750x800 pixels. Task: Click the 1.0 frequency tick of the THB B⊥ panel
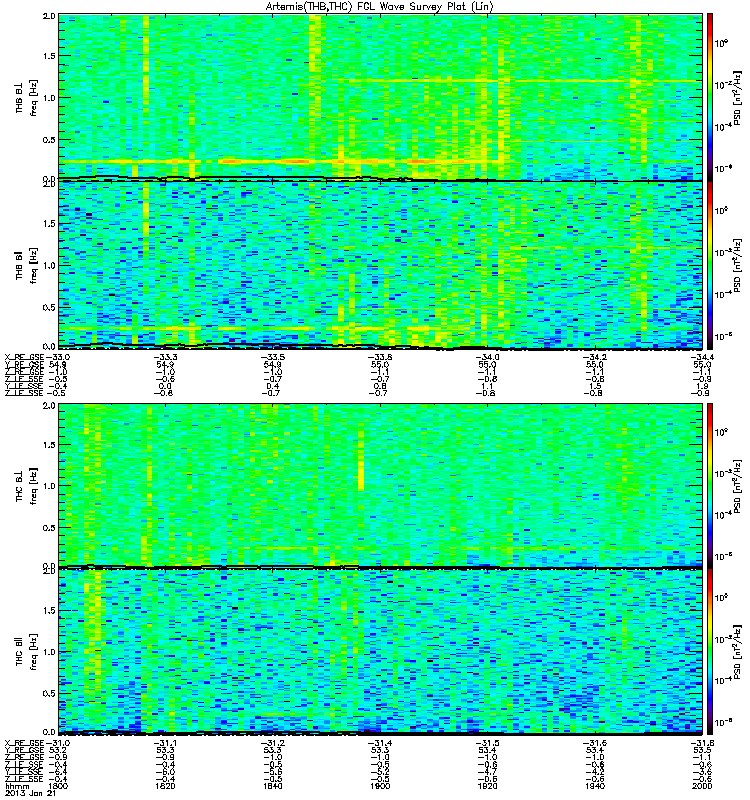[x=49, y=98]
